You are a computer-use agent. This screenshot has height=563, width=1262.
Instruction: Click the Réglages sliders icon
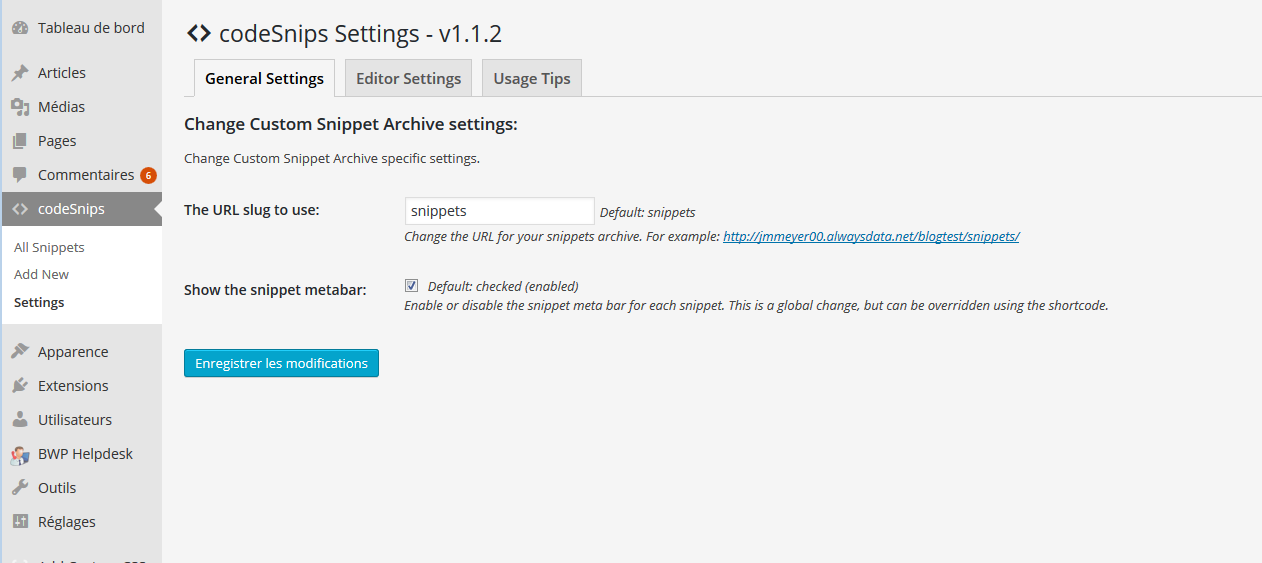(20, 522)
